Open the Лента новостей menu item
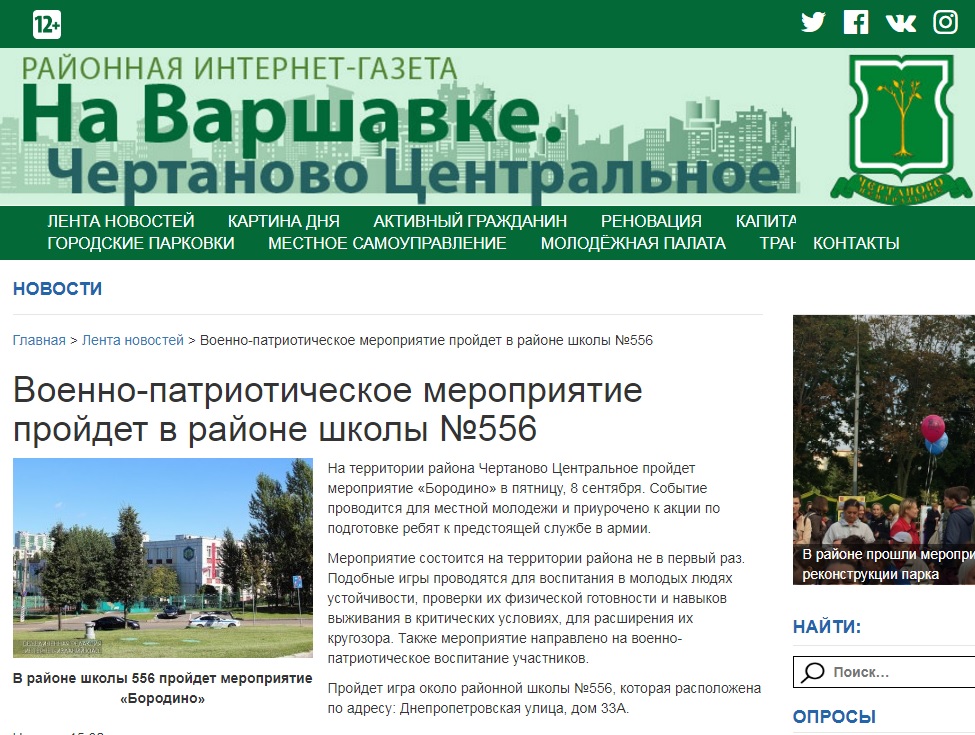This screenshot has height=735, width=975. [x=120, y=221]
